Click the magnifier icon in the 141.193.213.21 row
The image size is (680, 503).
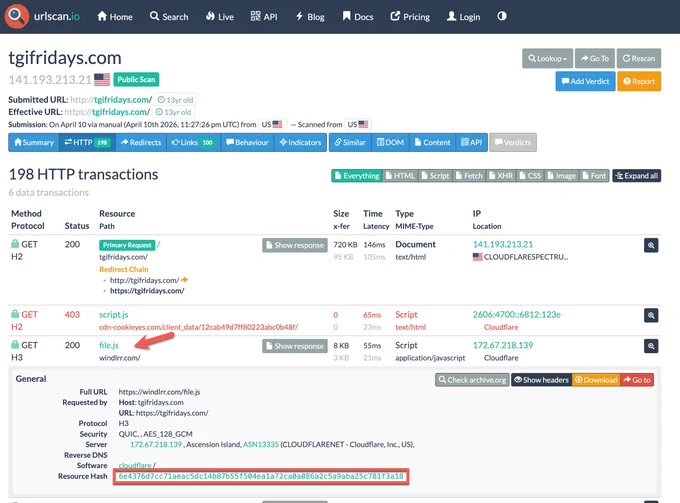pyautogui.click(x=651, y=245)
